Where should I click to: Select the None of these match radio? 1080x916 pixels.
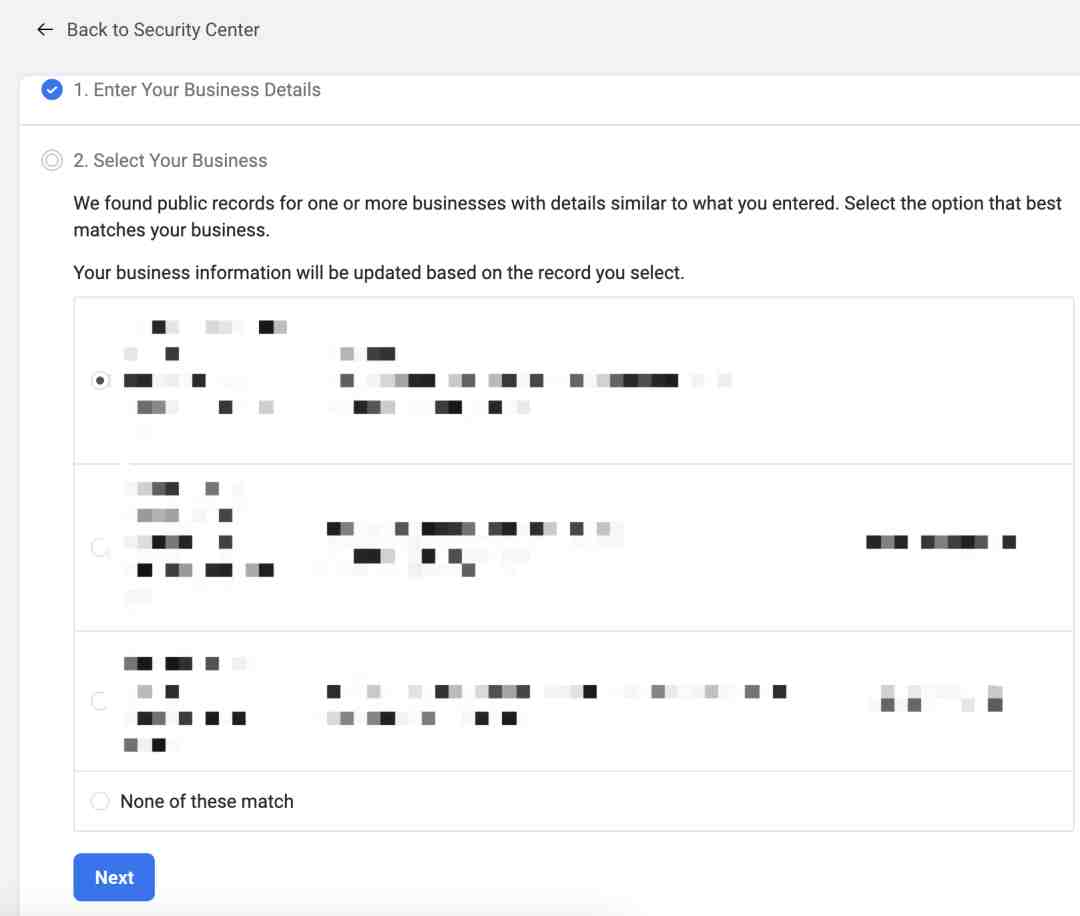click(x=101, y=801)
